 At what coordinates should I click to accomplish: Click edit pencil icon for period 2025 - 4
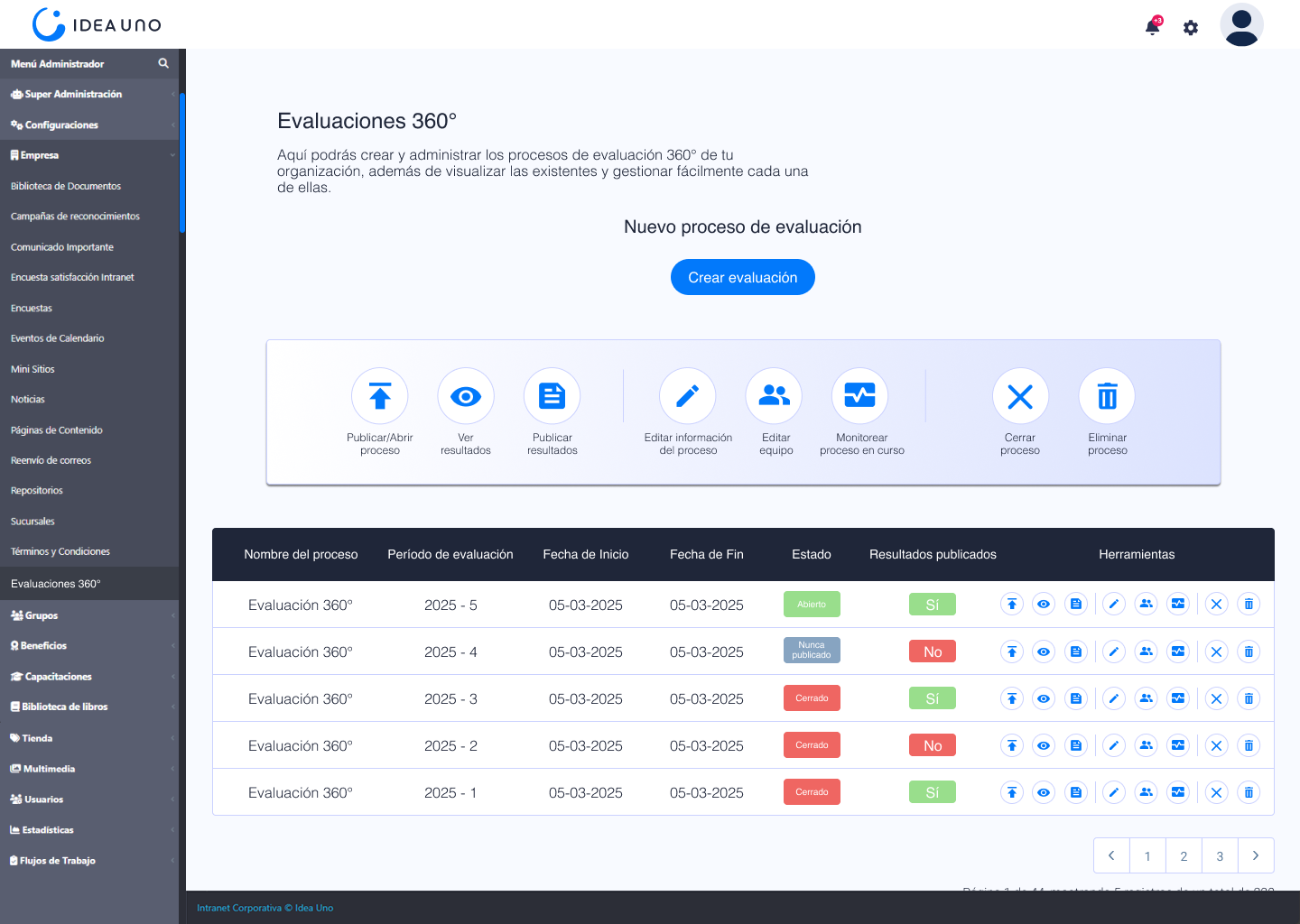[x=1114, y=651]
